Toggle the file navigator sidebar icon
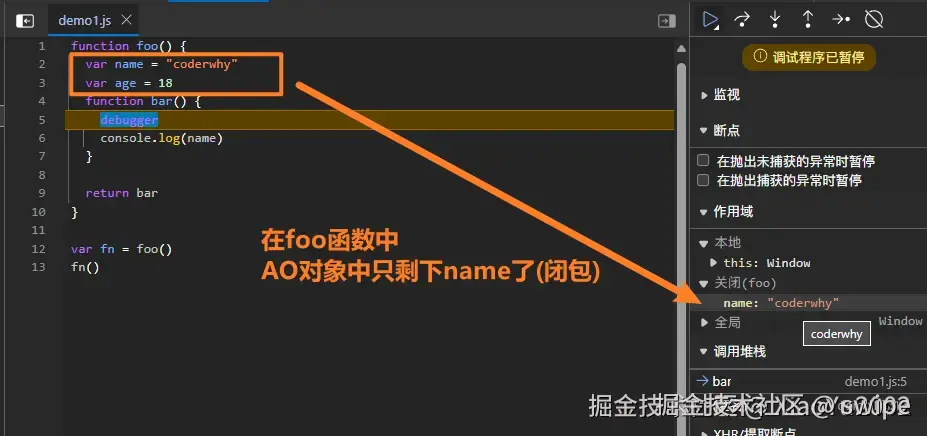The width and height of the screenshot is (927, 436). 25,21
